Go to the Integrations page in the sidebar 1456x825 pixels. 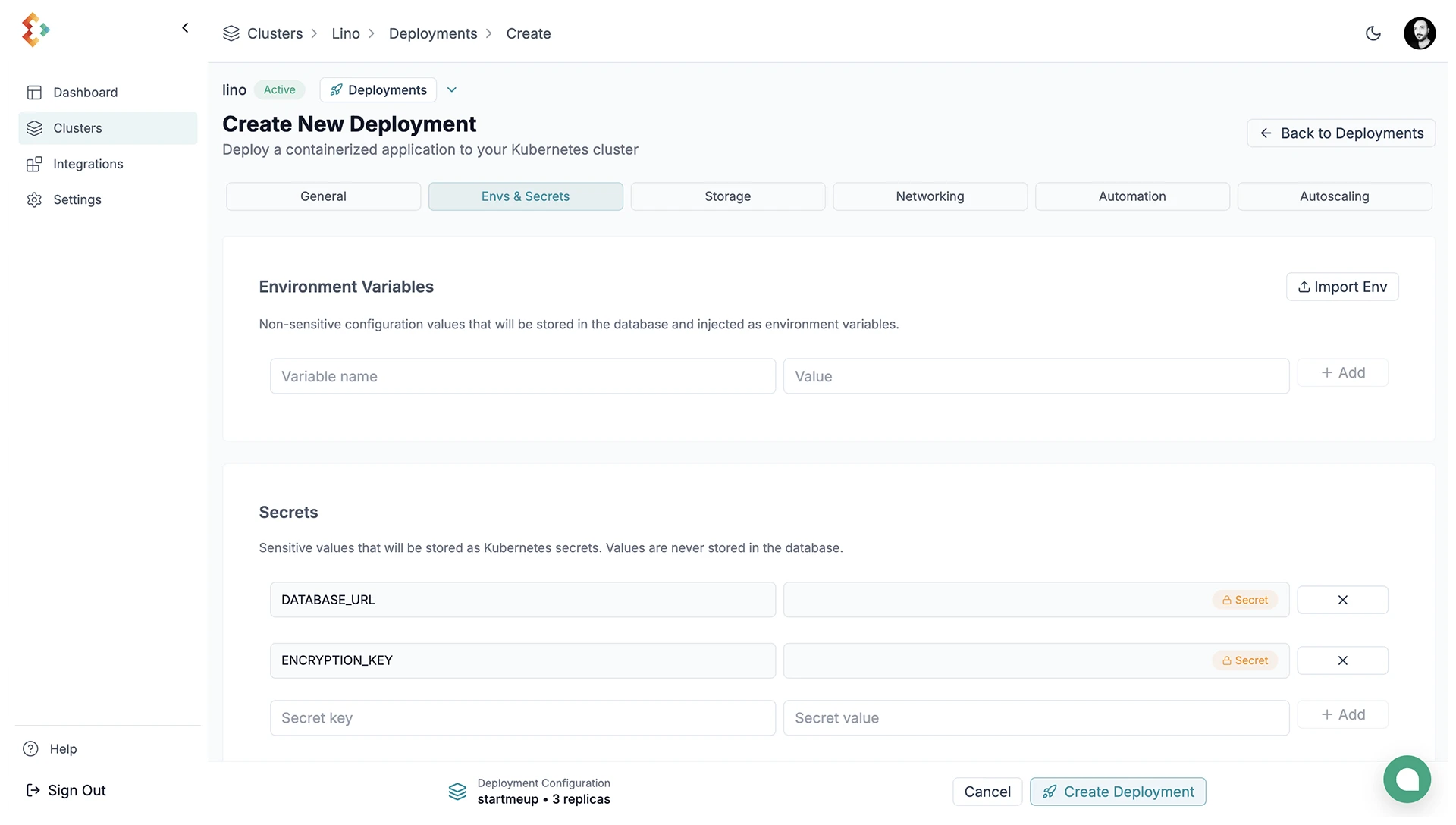point(87,164)
